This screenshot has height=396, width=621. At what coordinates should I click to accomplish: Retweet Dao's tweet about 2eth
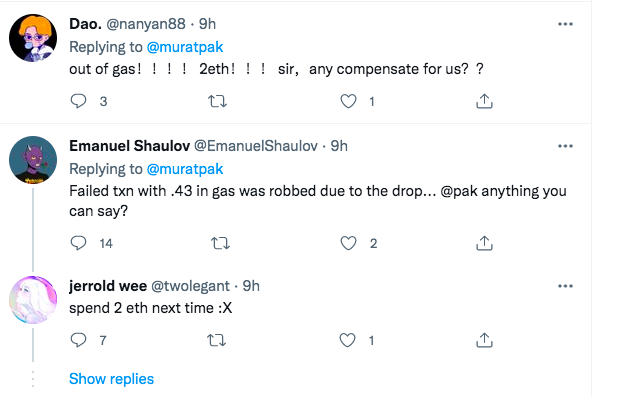click(x=217, y=101)
